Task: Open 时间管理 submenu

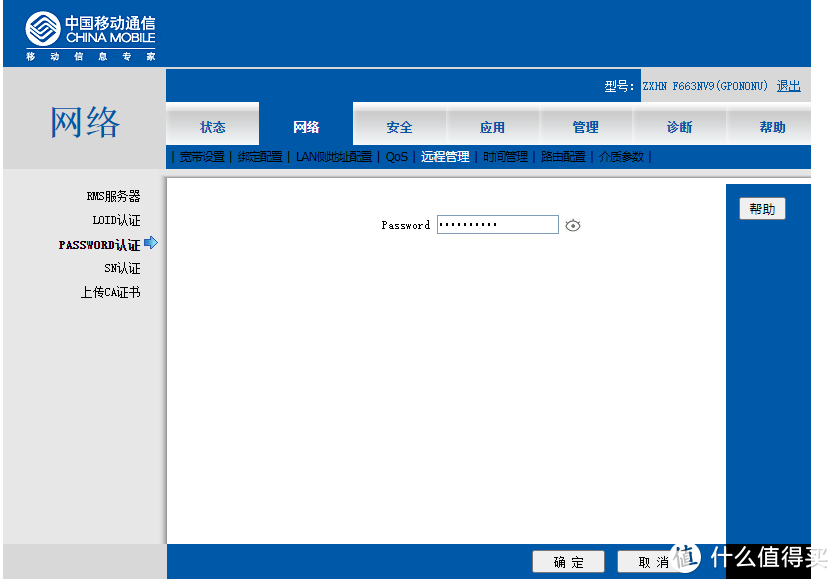Action: [505, 157]
